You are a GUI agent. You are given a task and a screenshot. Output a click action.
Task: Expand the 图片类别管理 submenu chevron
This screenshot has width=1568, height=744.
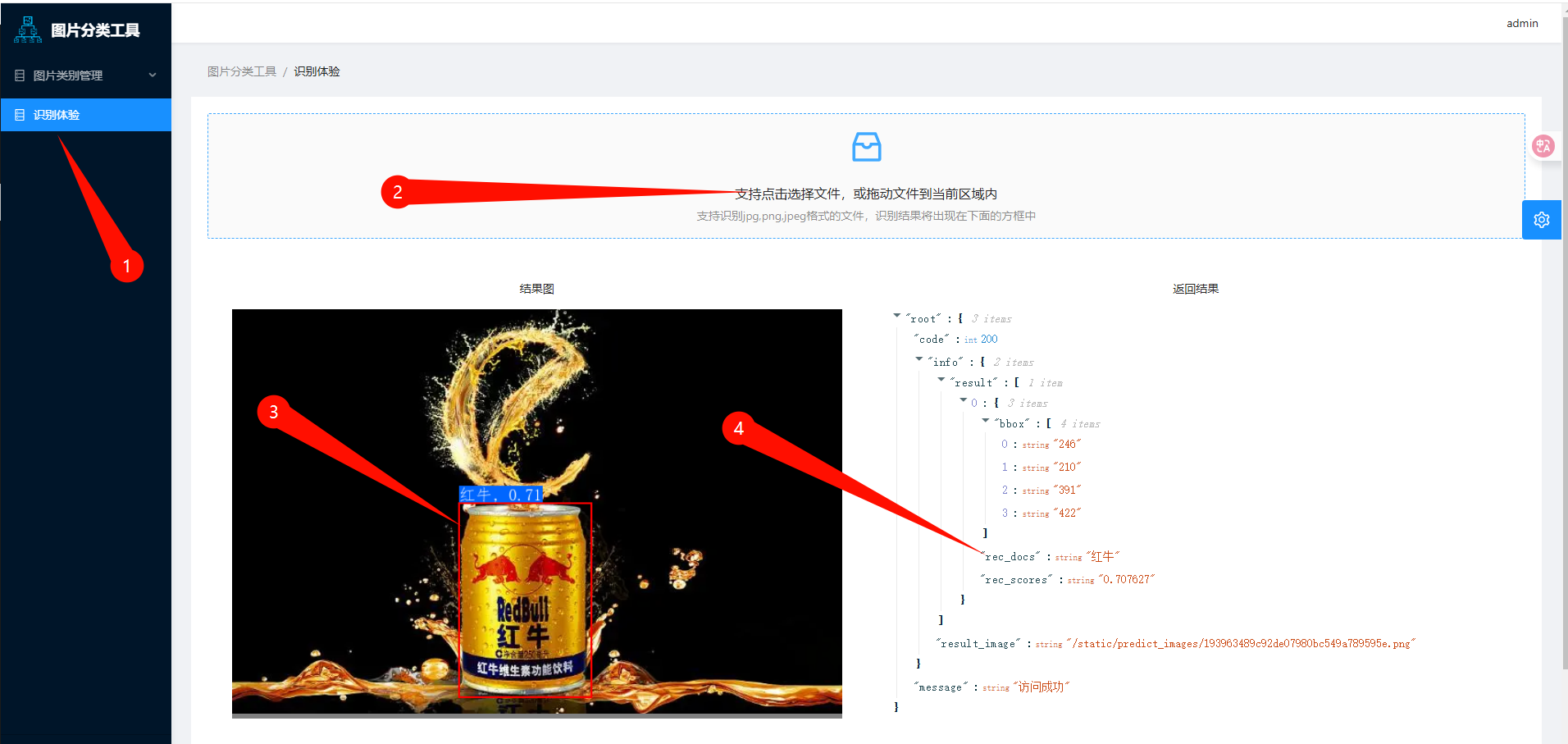tap(153, 75)
